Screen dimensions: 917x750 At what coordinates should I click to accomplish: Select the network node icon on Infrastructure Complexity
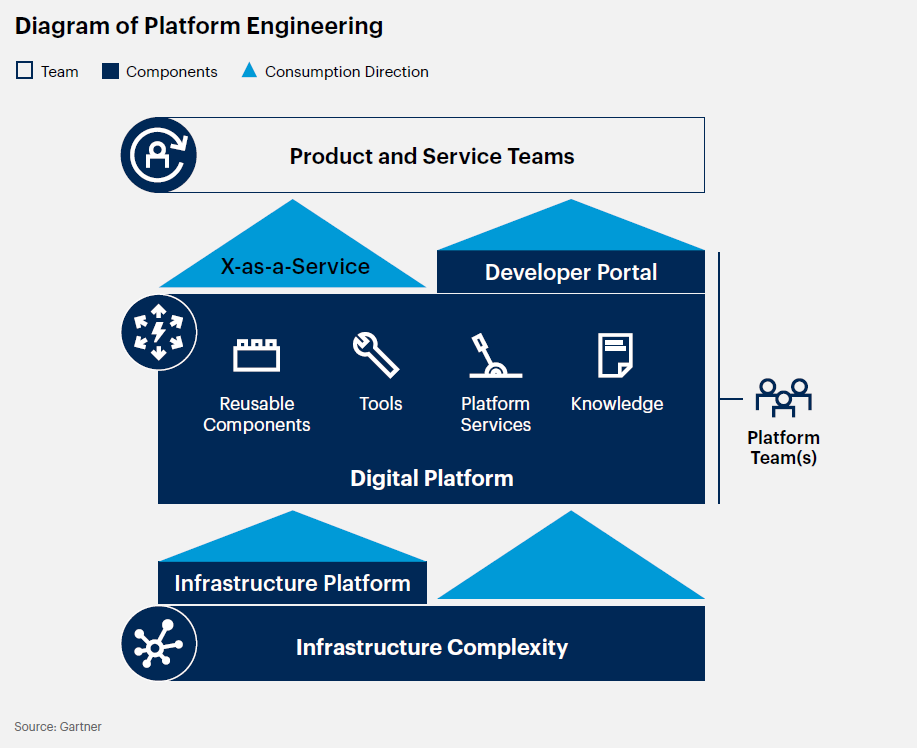click(x=158, y=643)
